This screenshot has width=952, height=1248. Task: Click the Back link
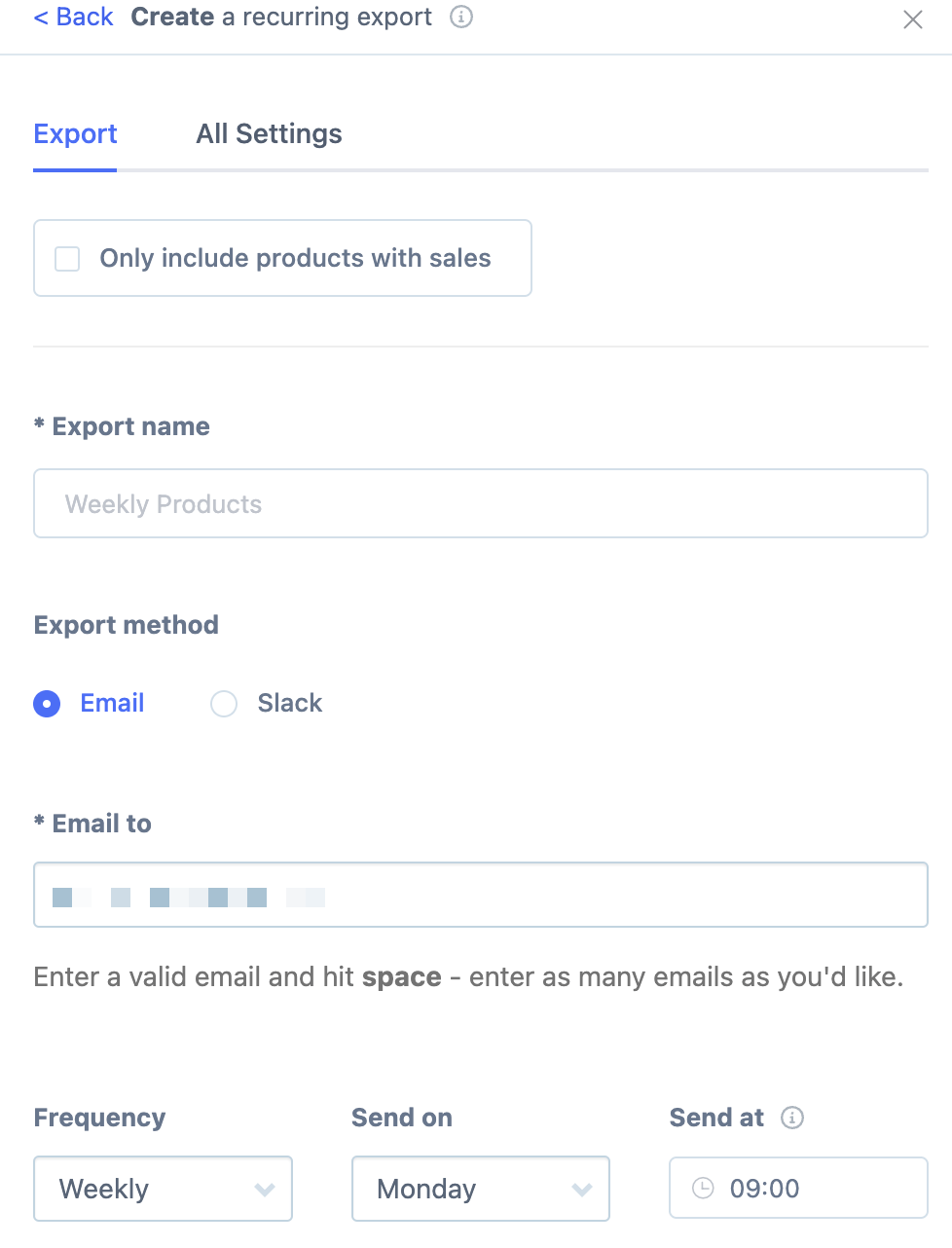click(x=73, y=17)
